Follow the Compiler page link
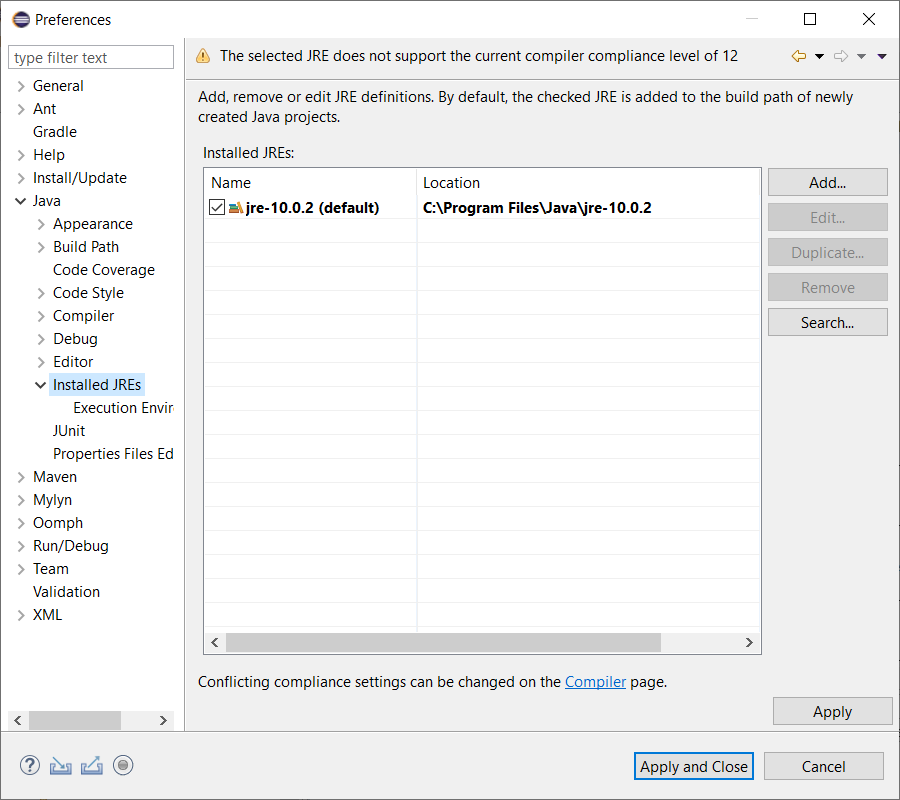This screenshot has width=900, height=800. (x=595, y=682)
